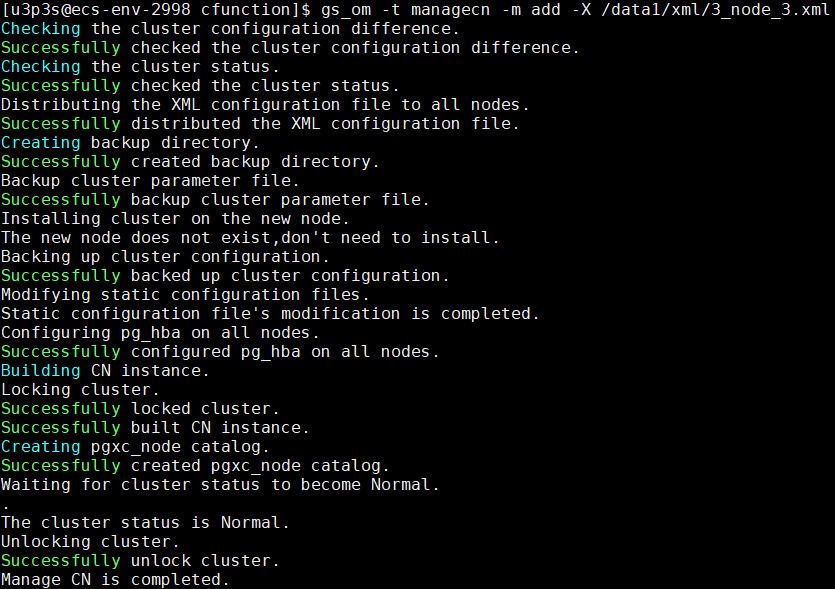Click the line 'Checking the cluster configuration difference.'
The image size is (835, 589).
pyautogui.click(x=230, y=29)
